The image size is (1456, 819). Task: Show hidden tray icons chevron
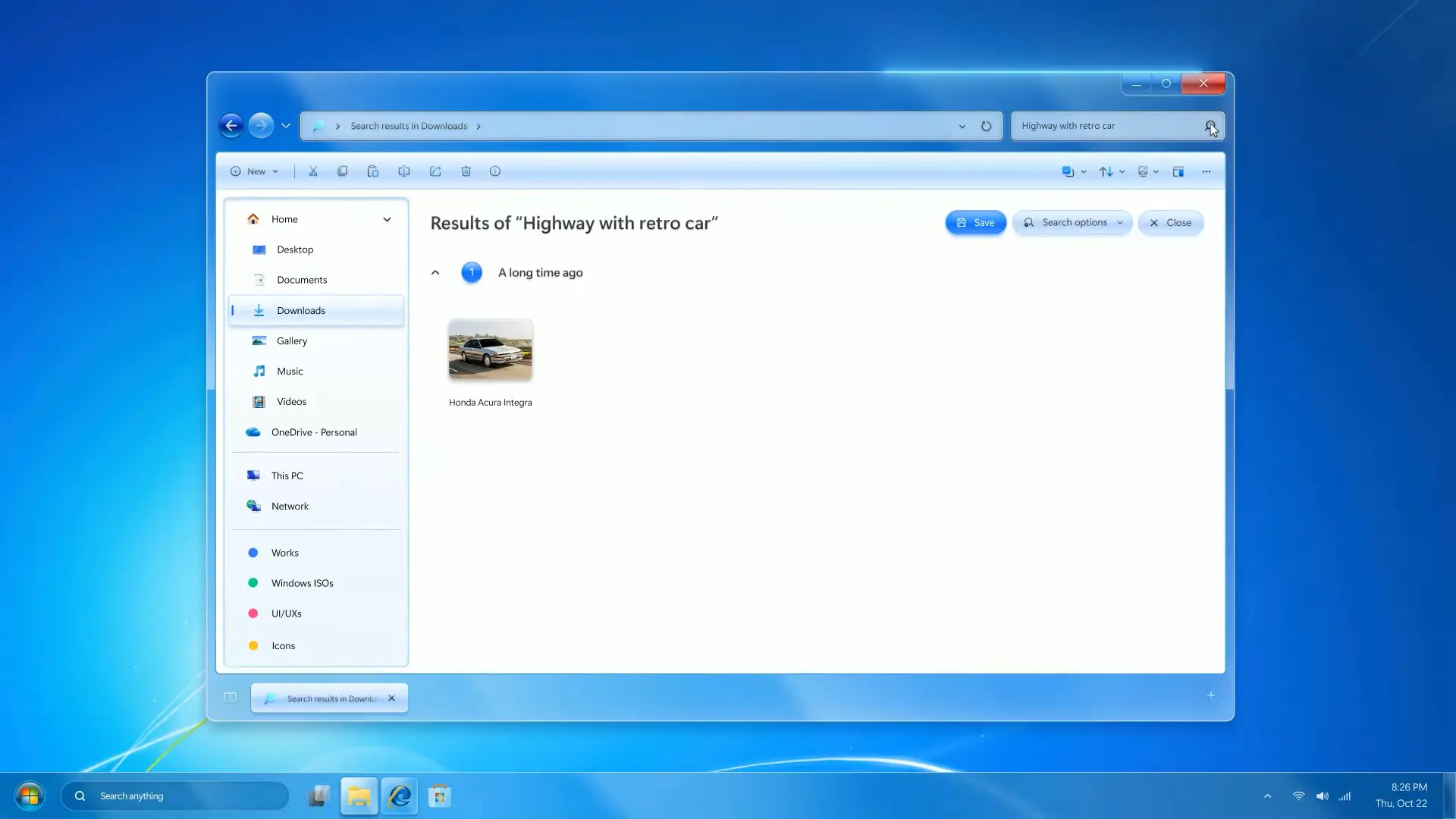(1267, 796)
